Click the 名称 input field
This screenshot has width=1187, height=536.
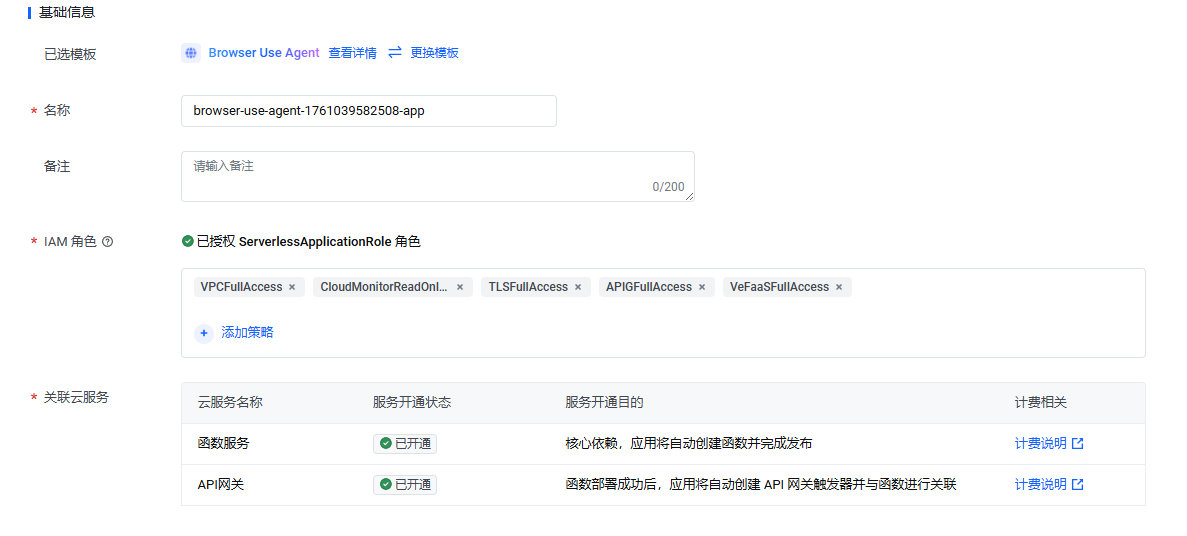coord(368,111)
